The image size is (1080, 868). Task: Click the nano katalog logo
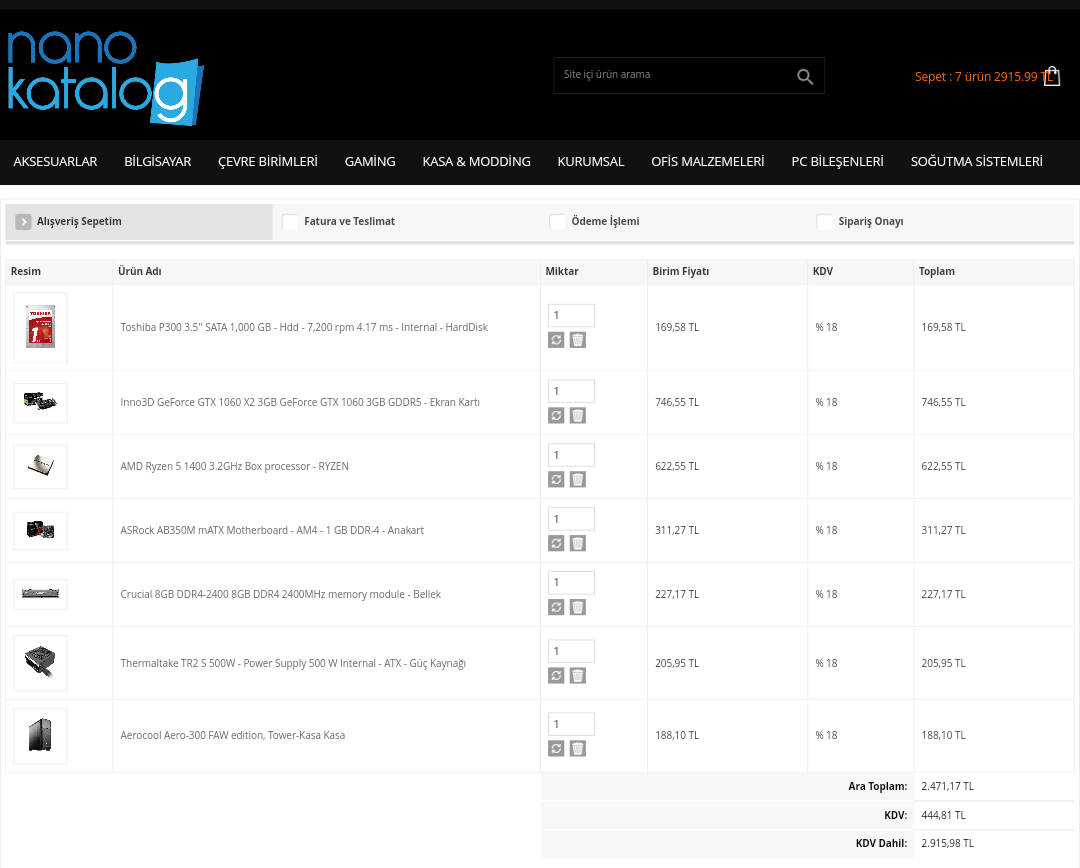tap(105, 78)
